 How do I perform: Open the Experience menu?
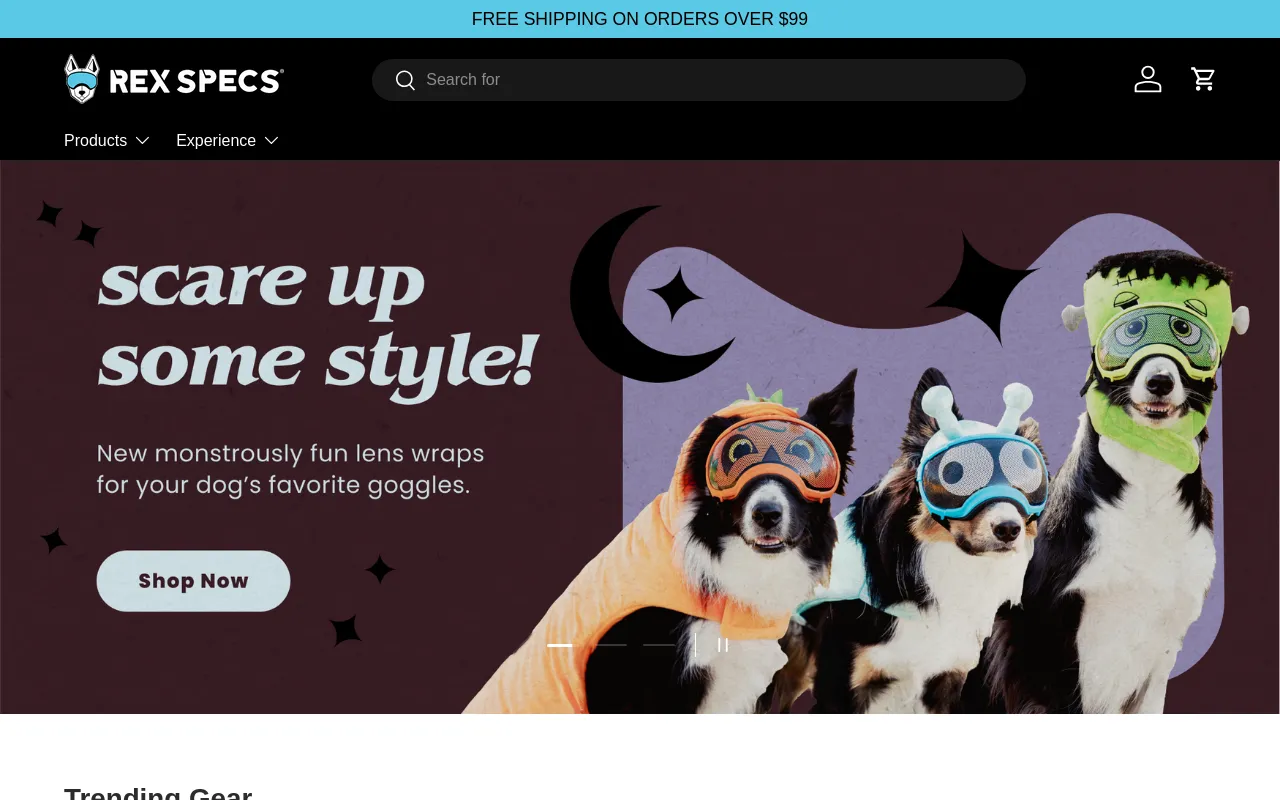click(216, 140)
